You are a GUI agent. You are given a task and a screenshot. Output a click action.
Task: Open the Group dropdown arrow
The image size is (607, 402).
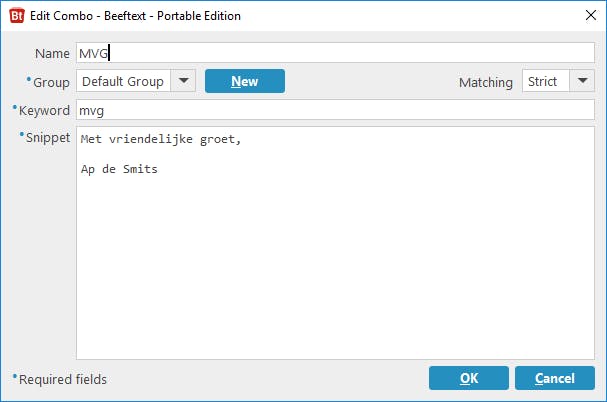tap(183, 81)
